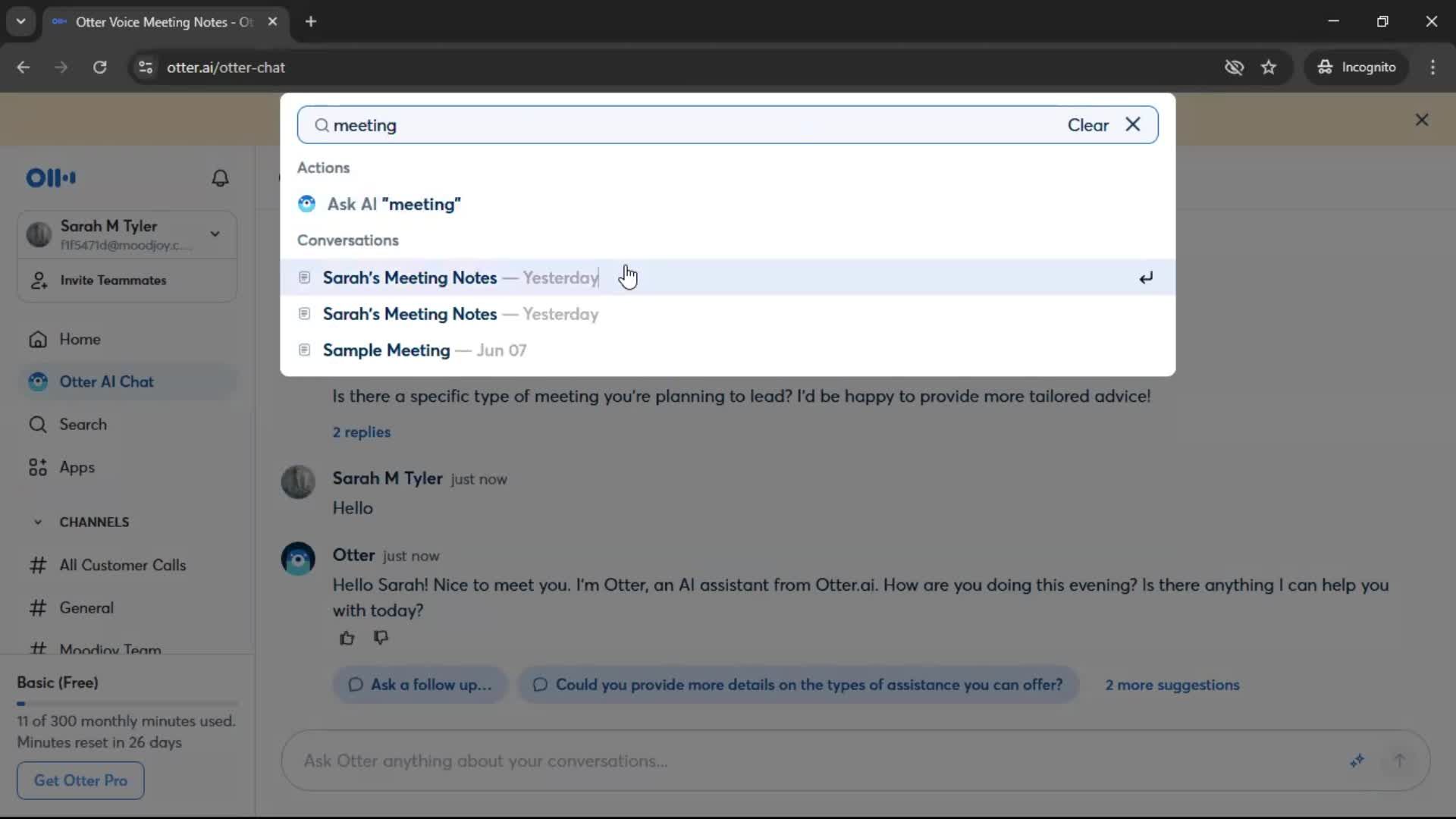Open the Moodjoy Team channel

click(x=127, y=648)
